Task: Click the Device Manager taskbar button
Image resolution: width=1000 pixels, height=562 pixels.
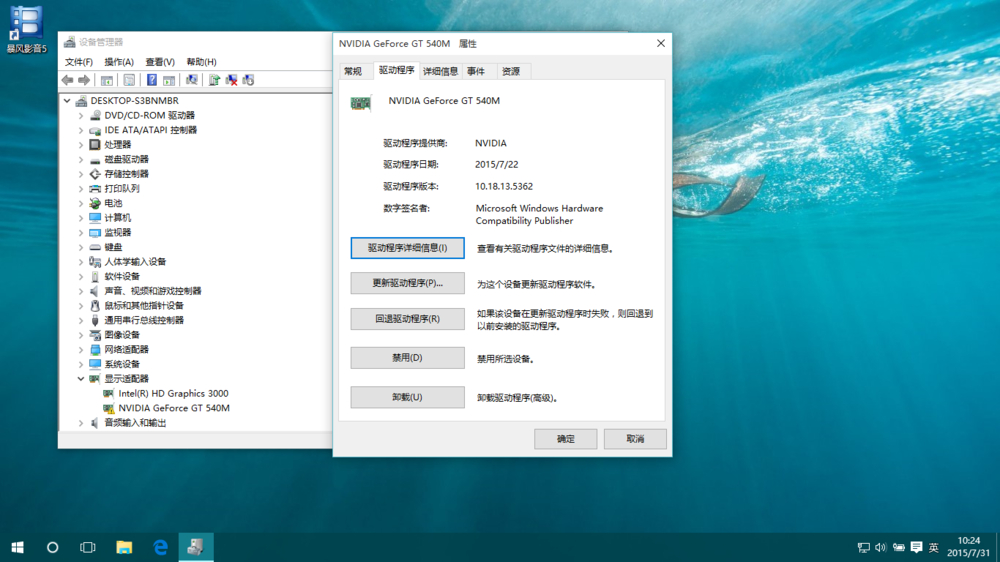Action: point(196,547)
